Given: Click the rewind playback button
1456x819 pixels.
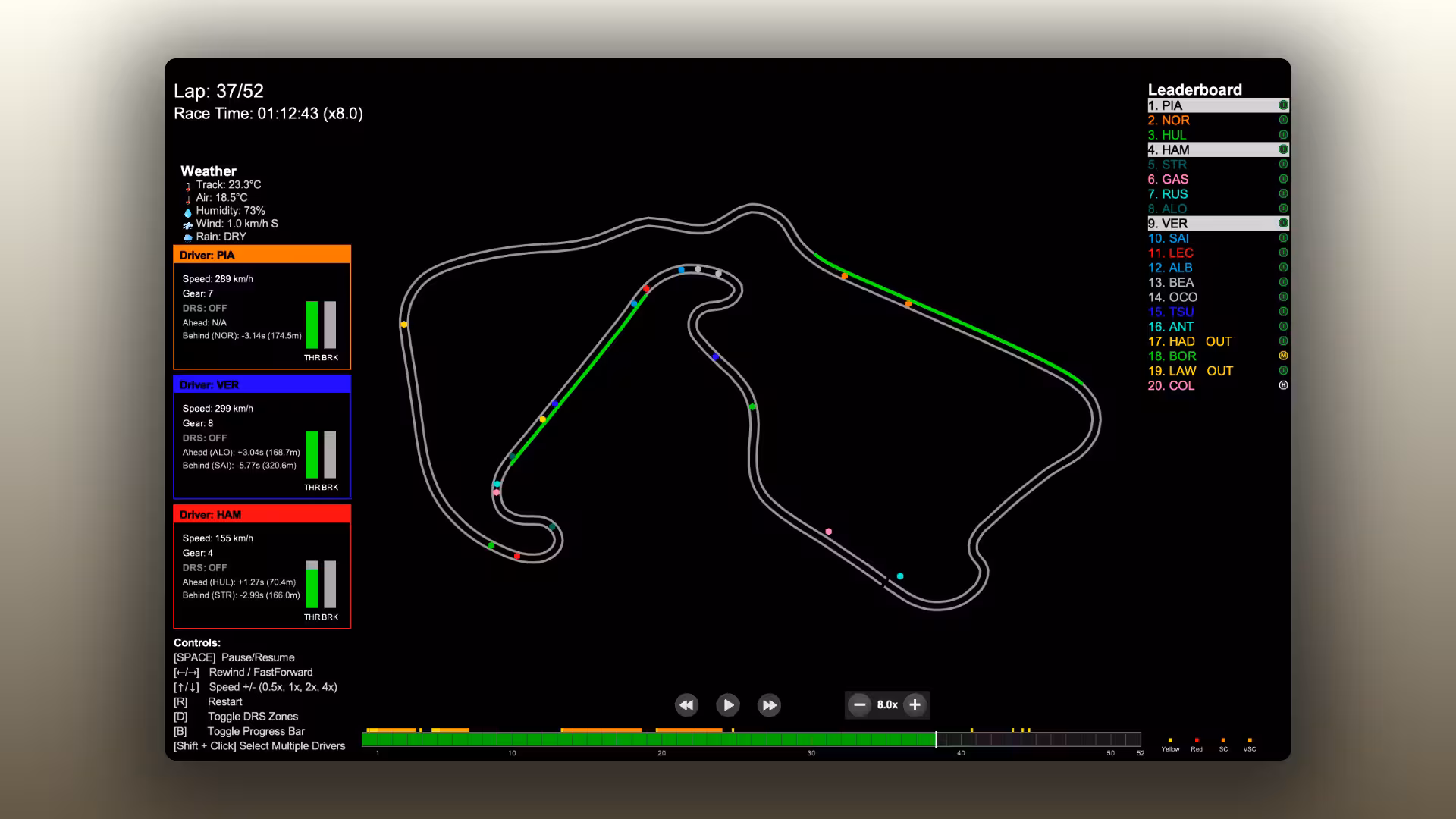Looking at the screenshot, I should (x=686, y=705).
